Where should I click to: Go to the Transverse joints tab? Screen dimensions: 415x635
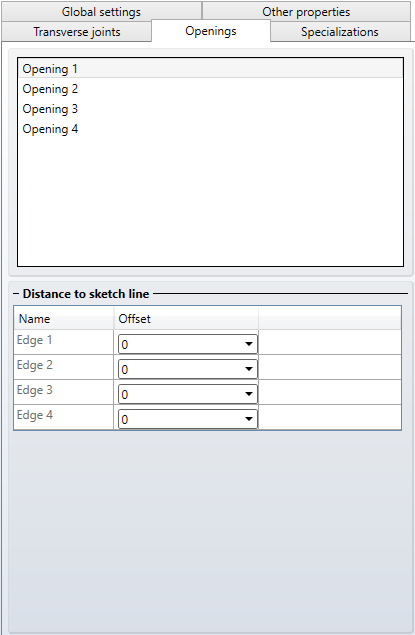pyautogui.click(x=77, y=32)
